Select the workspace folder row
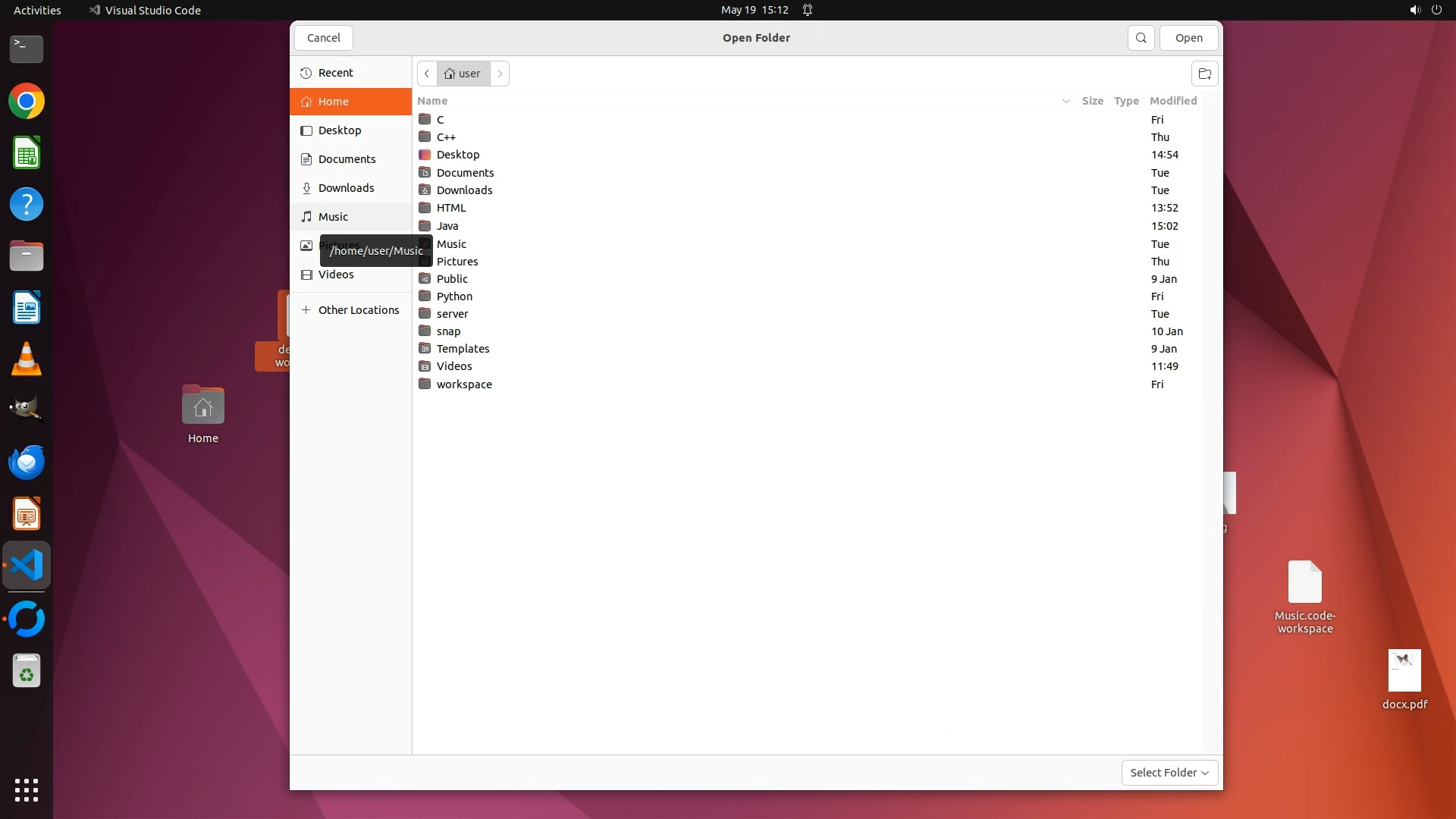 coord(464,384)
